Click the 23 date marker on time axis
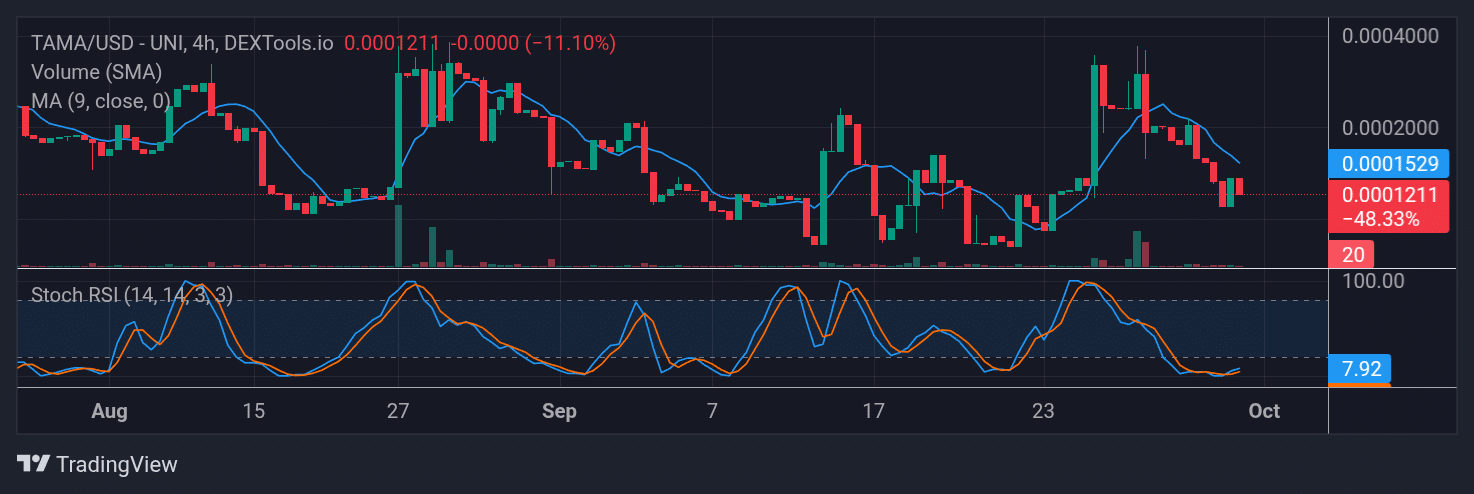The image size is (1474, 494). point(1043,411)
